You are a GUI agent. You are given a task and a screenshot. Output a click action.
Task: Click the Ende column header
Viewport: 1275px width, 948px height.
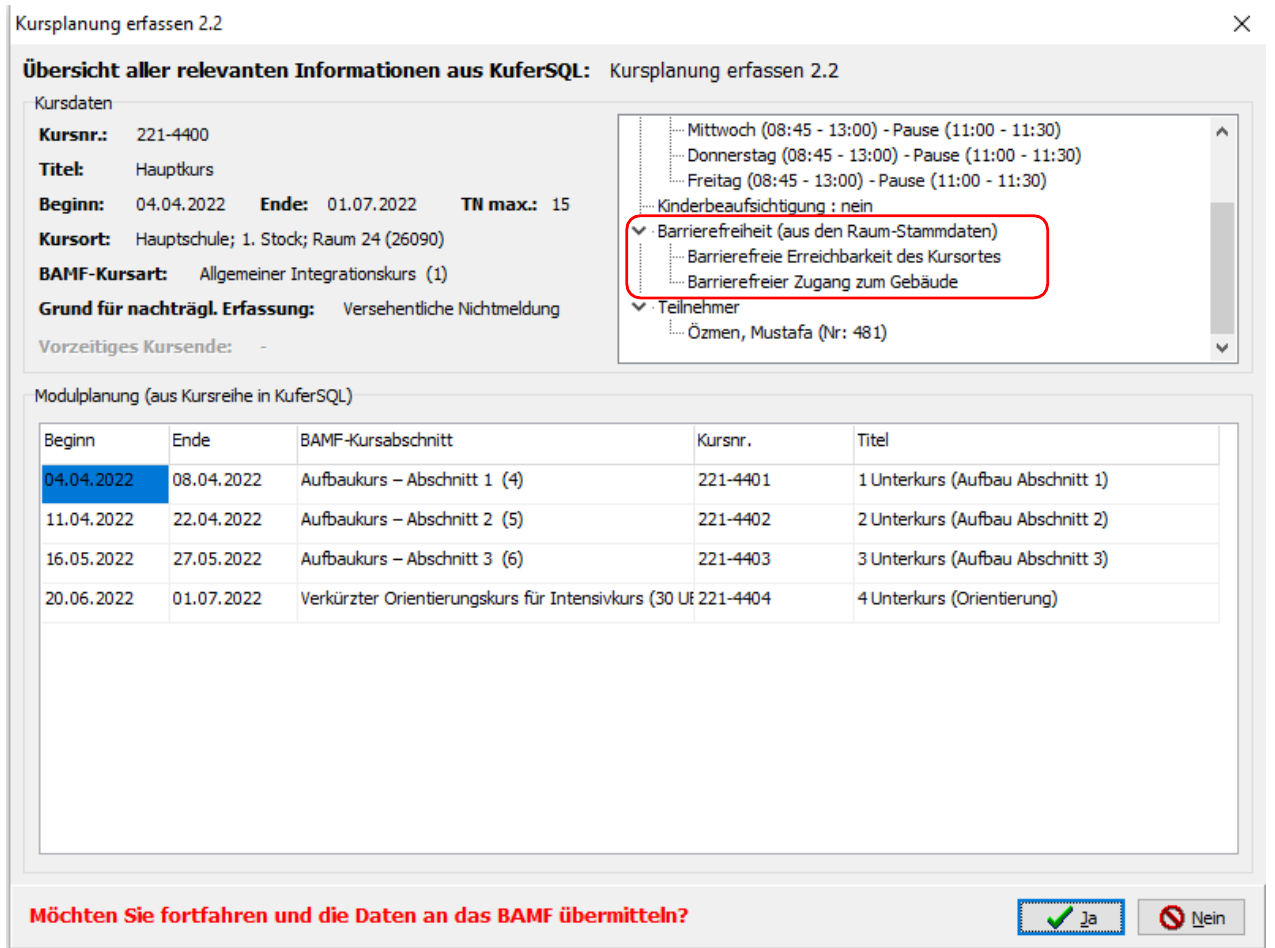[232, 440]
